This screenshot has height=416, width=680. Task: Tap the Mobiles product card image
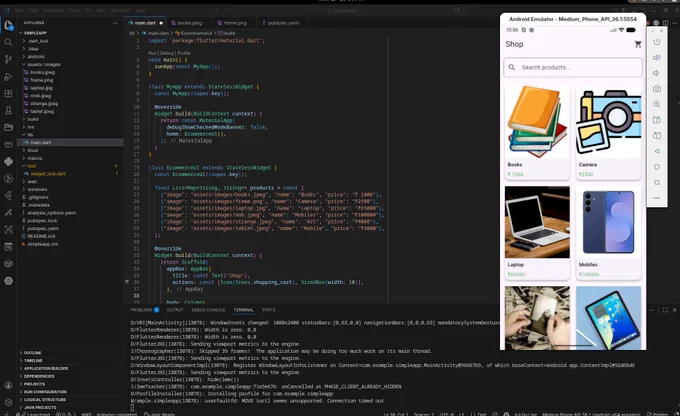pyautogui.click(x=608, y=222)
